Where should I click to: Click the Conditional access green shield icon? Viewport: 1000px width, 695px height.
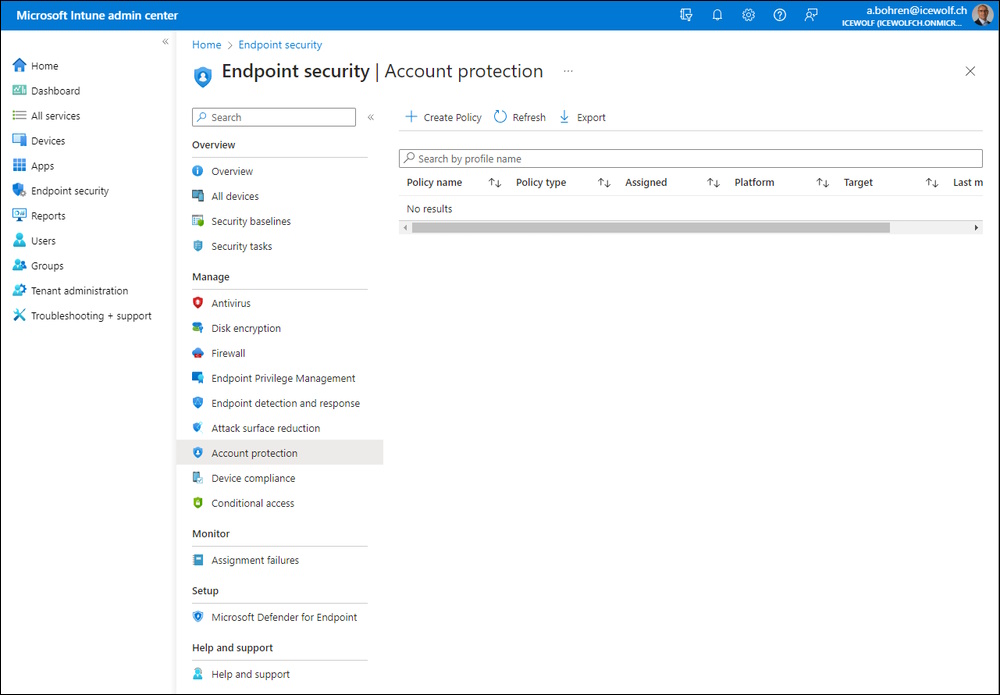coord(198,502)
